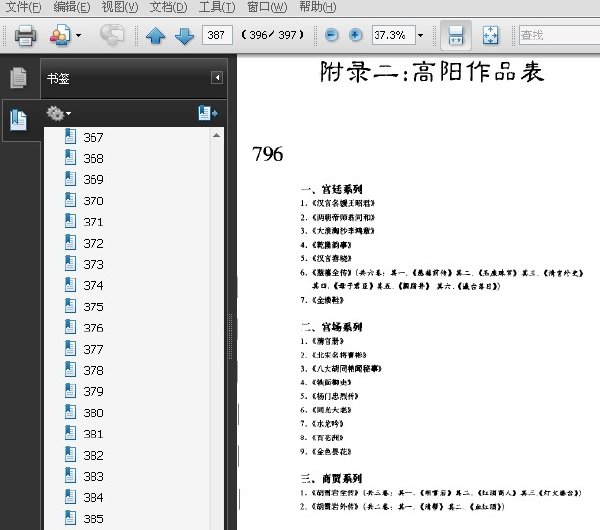Open the zoom level dropdown arrow
Viewport: 600px width, 530px height.
pos(421,36)
